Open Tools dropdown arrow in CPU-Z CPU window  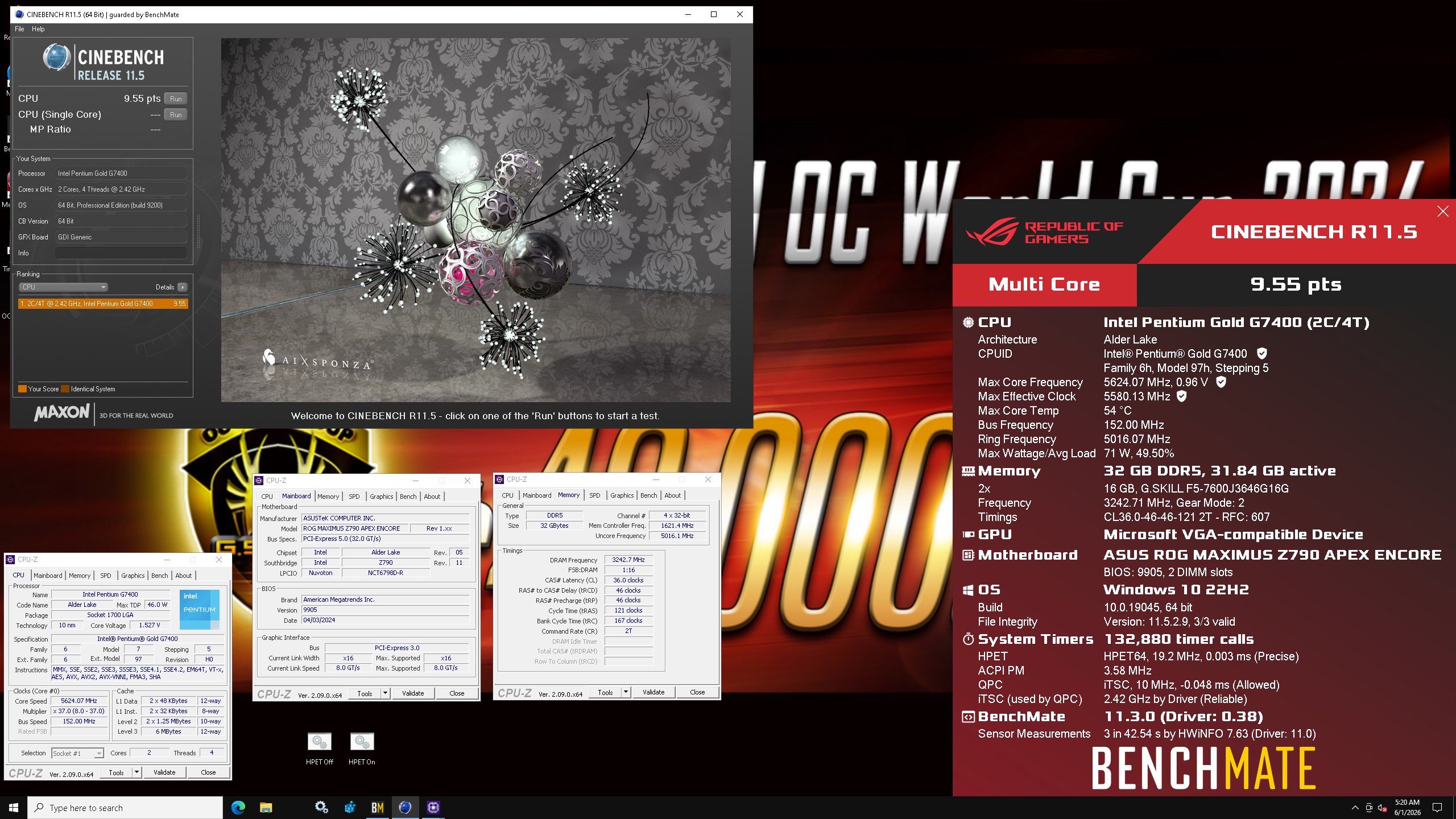tap(136, 772)
